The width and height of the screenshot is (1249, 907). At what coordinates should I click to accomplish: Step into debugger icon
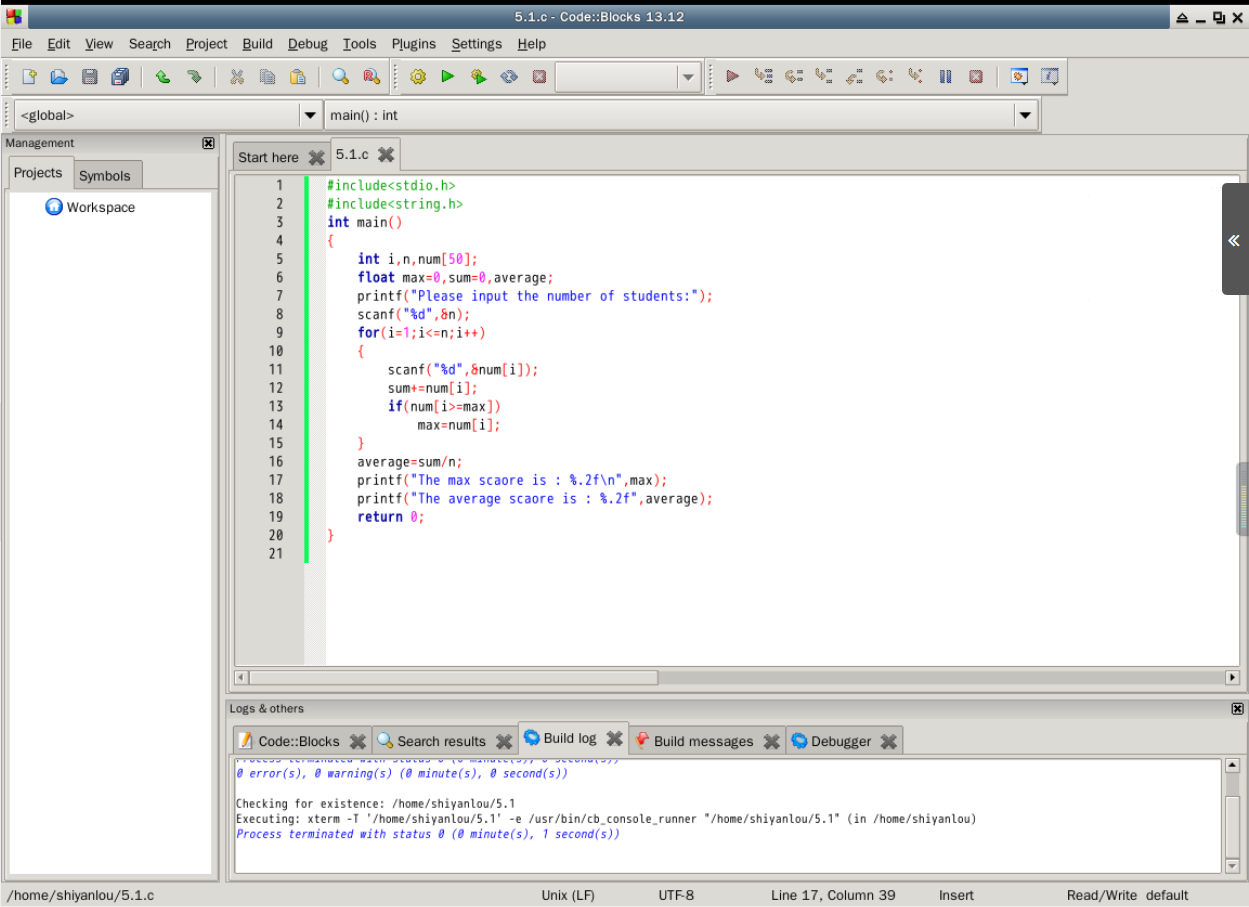pyautogui.click(x=824, y=76)
